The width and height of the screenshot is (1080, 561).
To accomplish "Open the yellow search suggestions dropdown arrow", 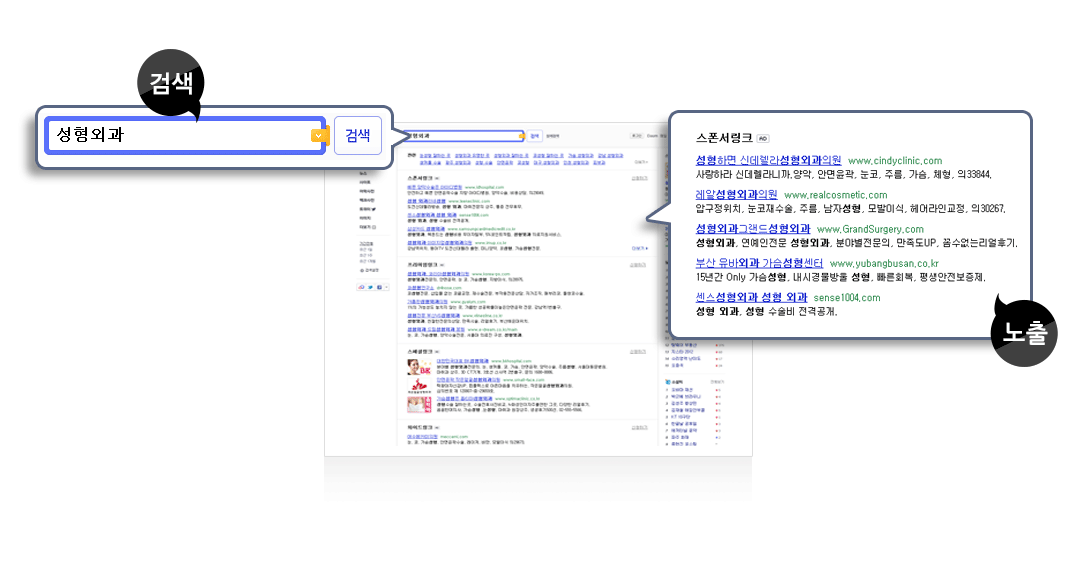I will (x=318, y=135).
